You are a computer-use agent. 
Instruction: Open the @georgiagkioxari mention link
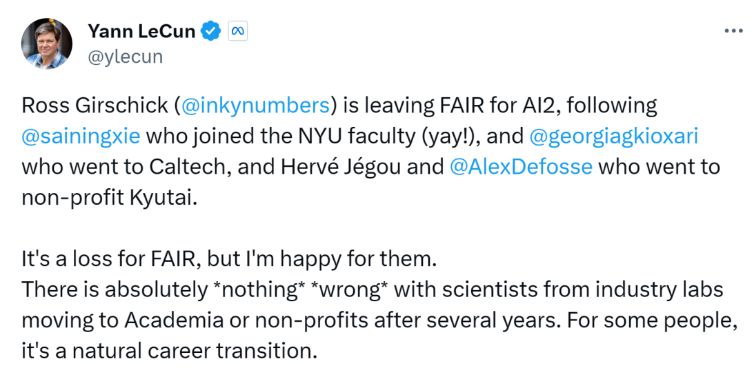coord(614,136)
